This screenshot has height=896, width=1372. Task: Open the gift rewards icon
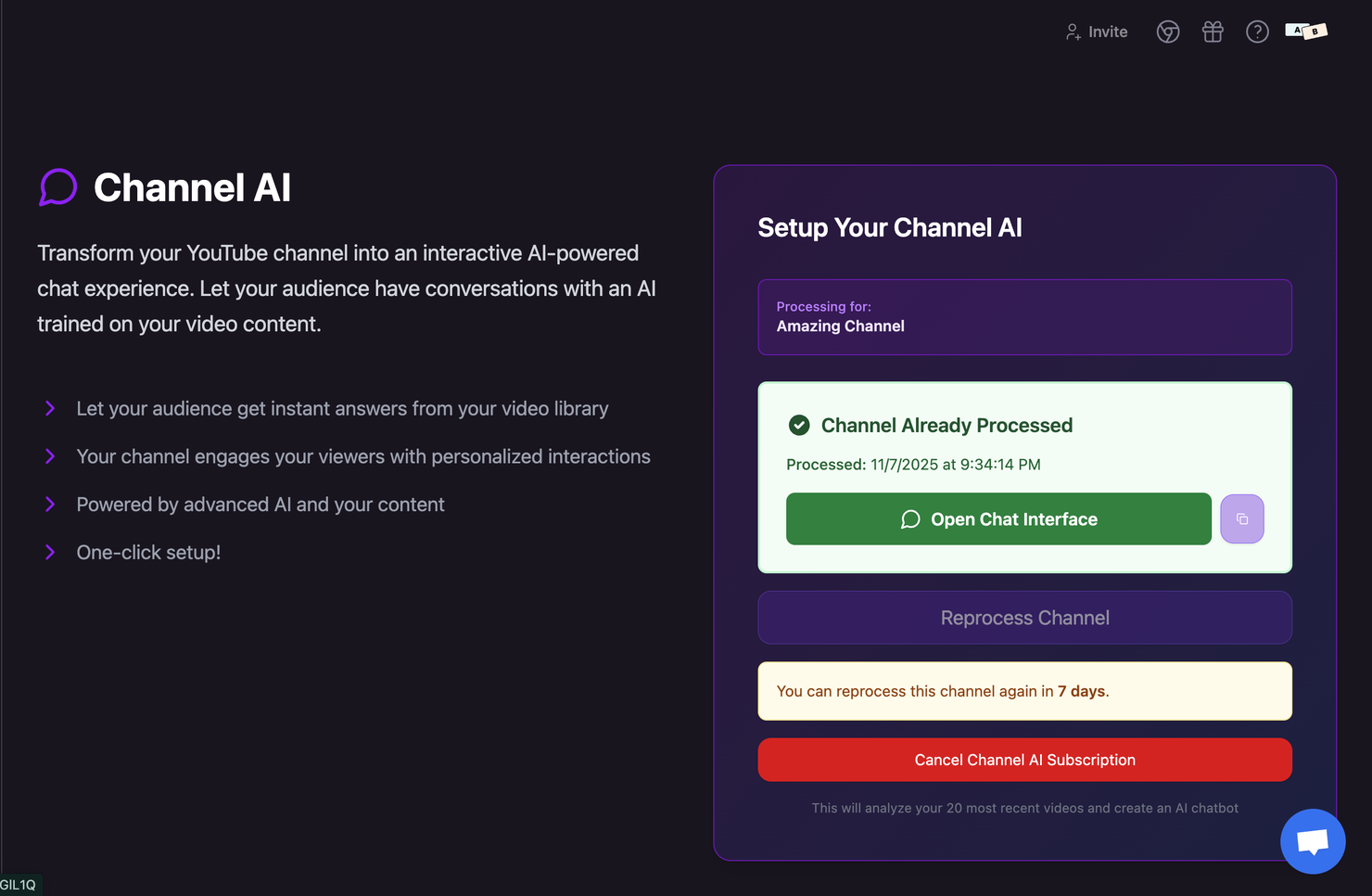click(1213, 32)
